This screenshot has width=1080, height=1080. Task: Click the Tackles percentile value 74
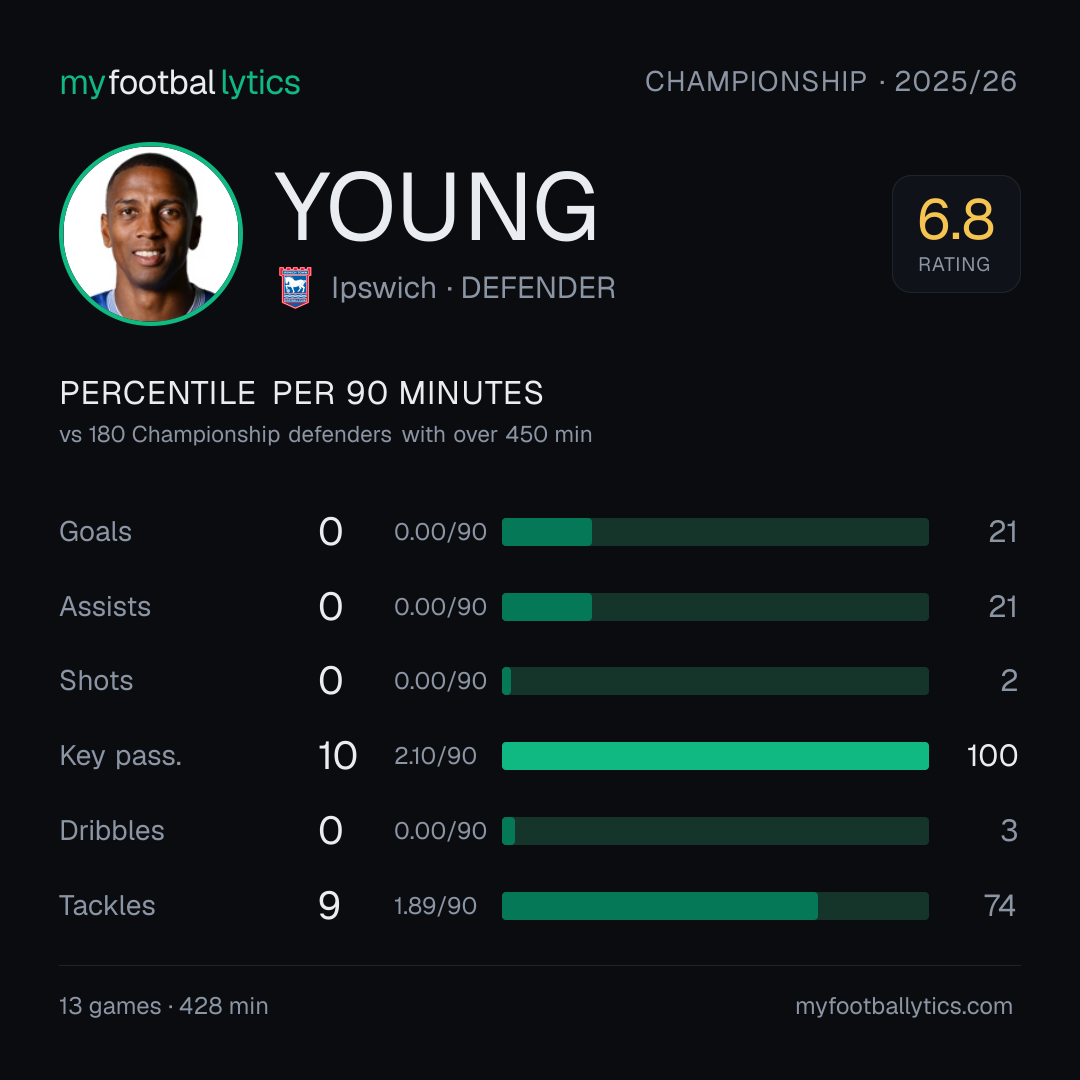(999, 906)
